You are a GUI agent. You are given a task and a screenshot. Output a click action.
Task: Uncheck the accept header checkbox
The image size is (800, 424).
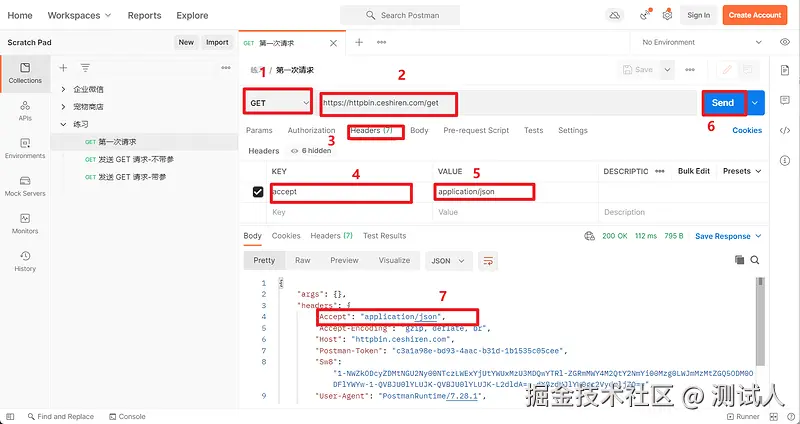[258, 192]
